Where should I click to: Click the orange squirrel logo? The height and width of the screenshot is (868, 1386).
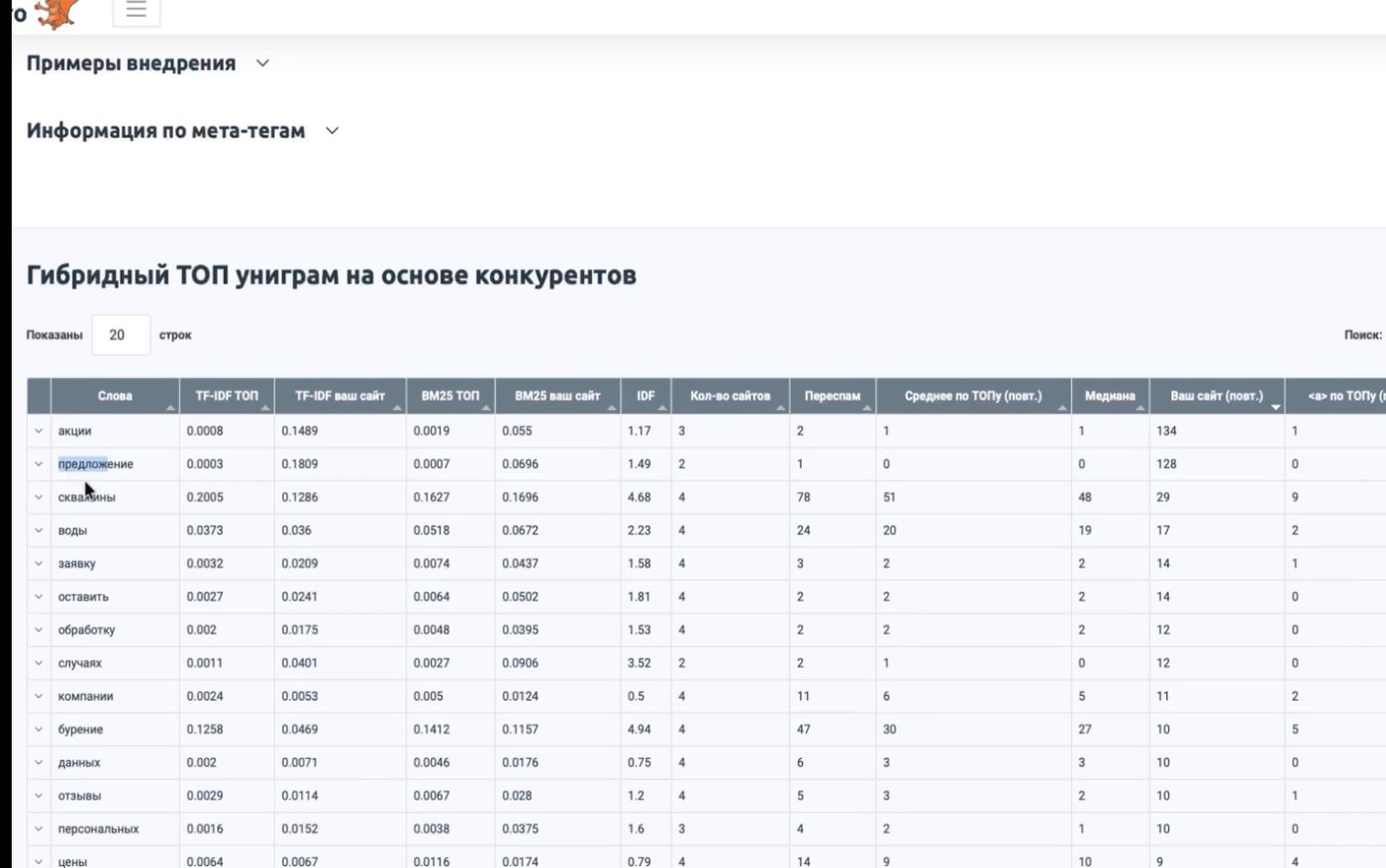[55, 13]
